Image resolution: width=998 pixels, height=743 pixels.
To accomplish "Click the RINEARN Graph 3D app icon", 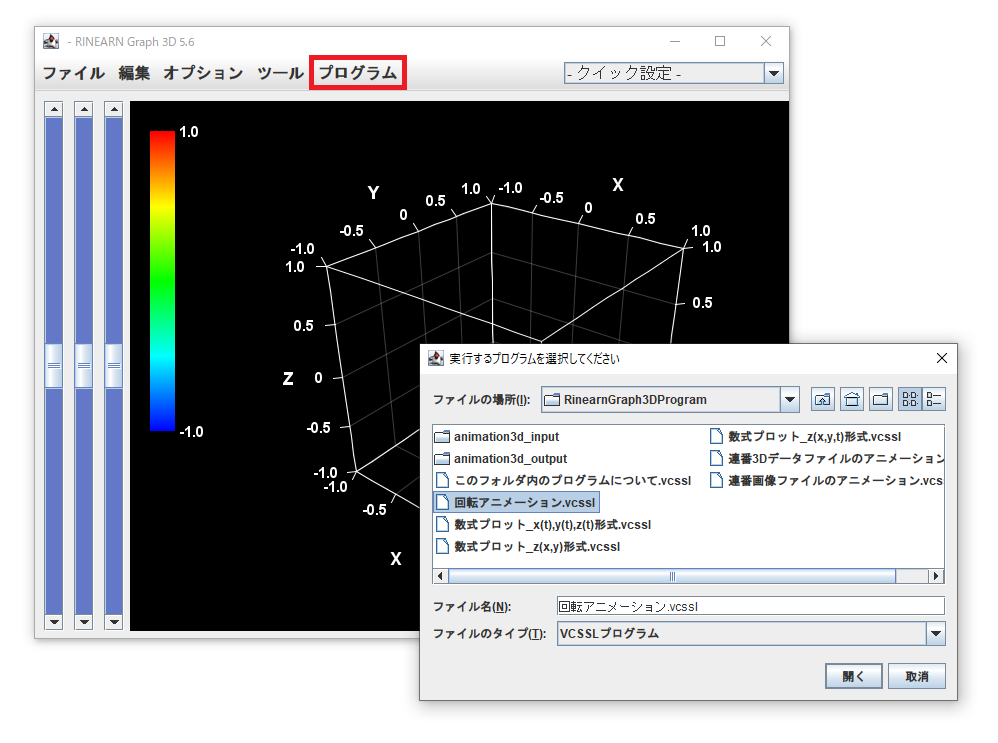I will pyautogui.click(x=51, y=41).
